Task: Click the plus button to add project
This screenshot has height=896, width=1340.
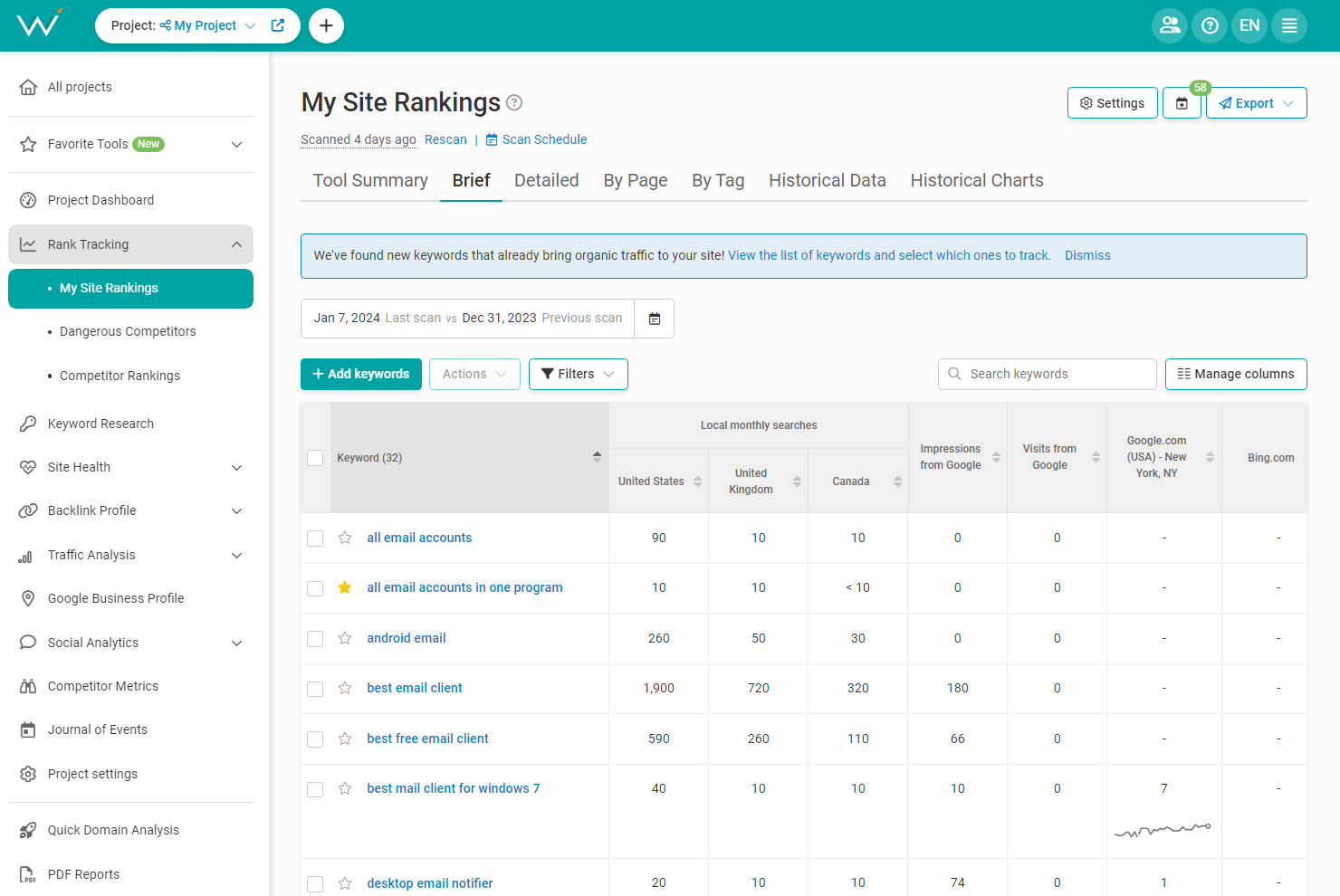Action: pos(326,25)
